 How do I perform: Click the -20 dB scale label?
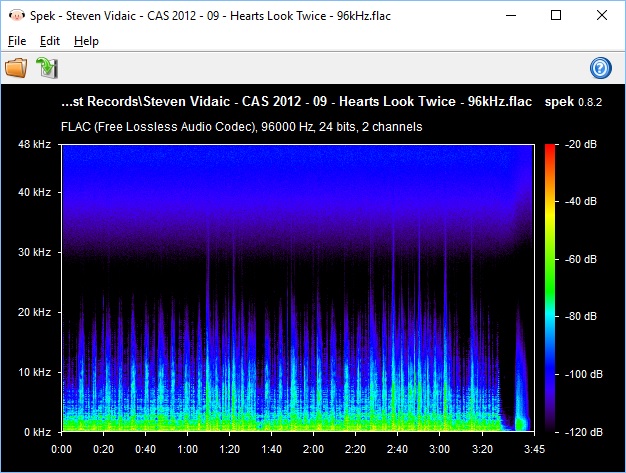tap(581, 146)
